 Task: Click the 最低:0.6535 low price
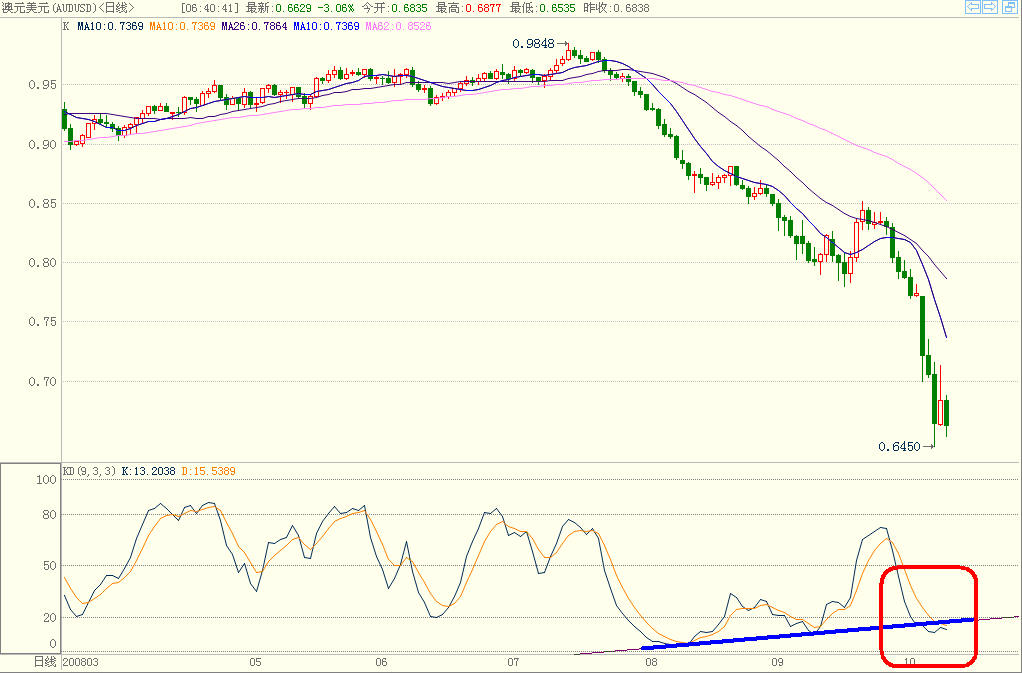(542, 8)
